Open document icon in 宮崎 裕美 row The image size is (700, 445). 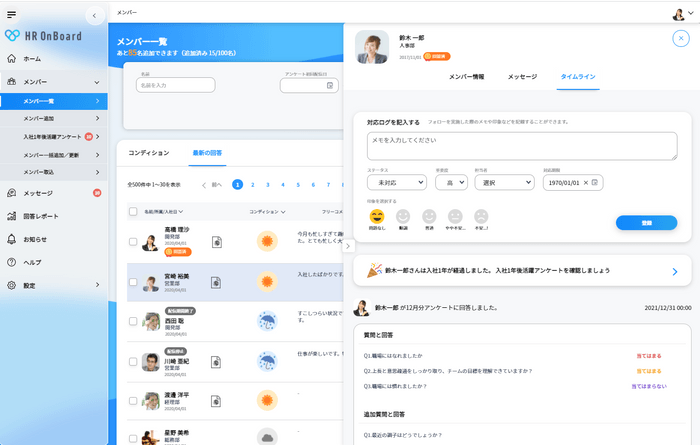216,283
